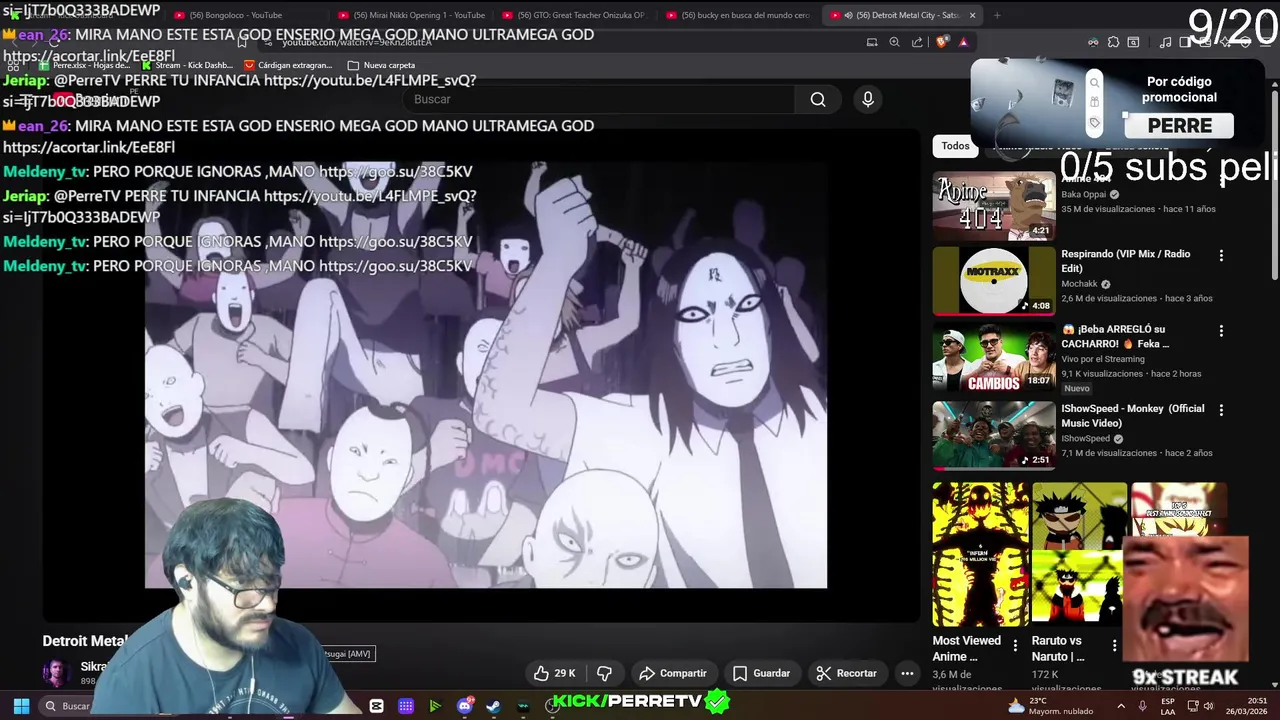The width and height of the screenshot is (1280, 720).
Task: Open IShowSpeed Monkey video thumbnail
Action: 994,435
